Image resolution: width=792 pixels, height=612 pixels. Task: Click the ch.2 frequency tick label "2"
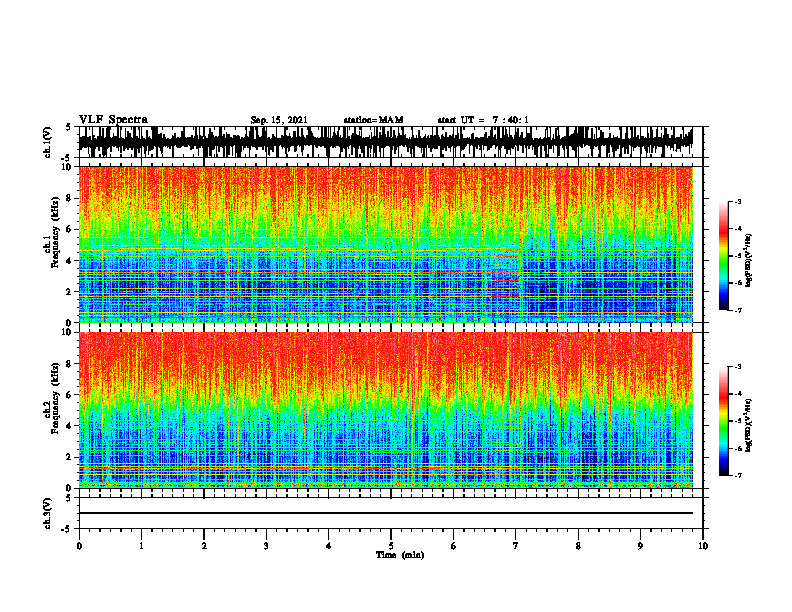[x=70, y=457]
